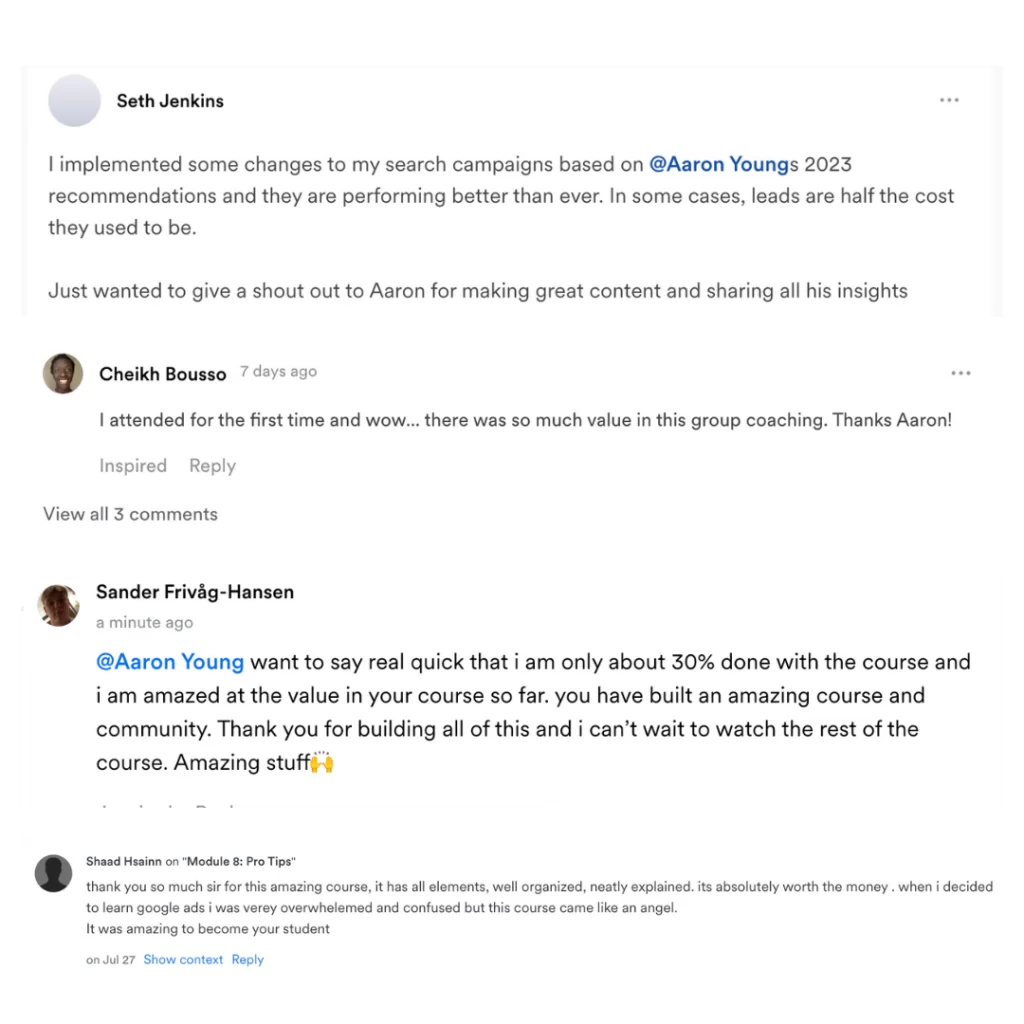
Task: Open the three-dots menu on Cheikh Bousso's comment
Action: tap(961, 373)
